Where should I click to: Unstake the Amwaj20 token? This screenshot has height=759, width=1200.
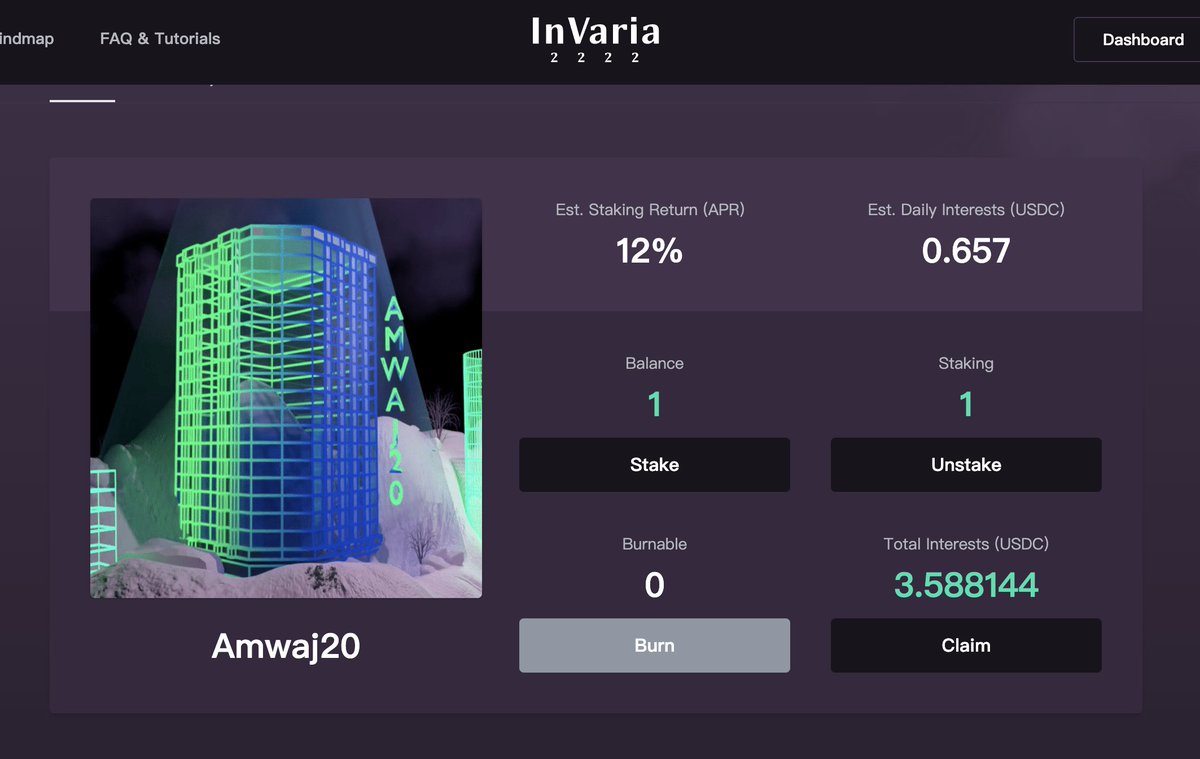[965, 464]
